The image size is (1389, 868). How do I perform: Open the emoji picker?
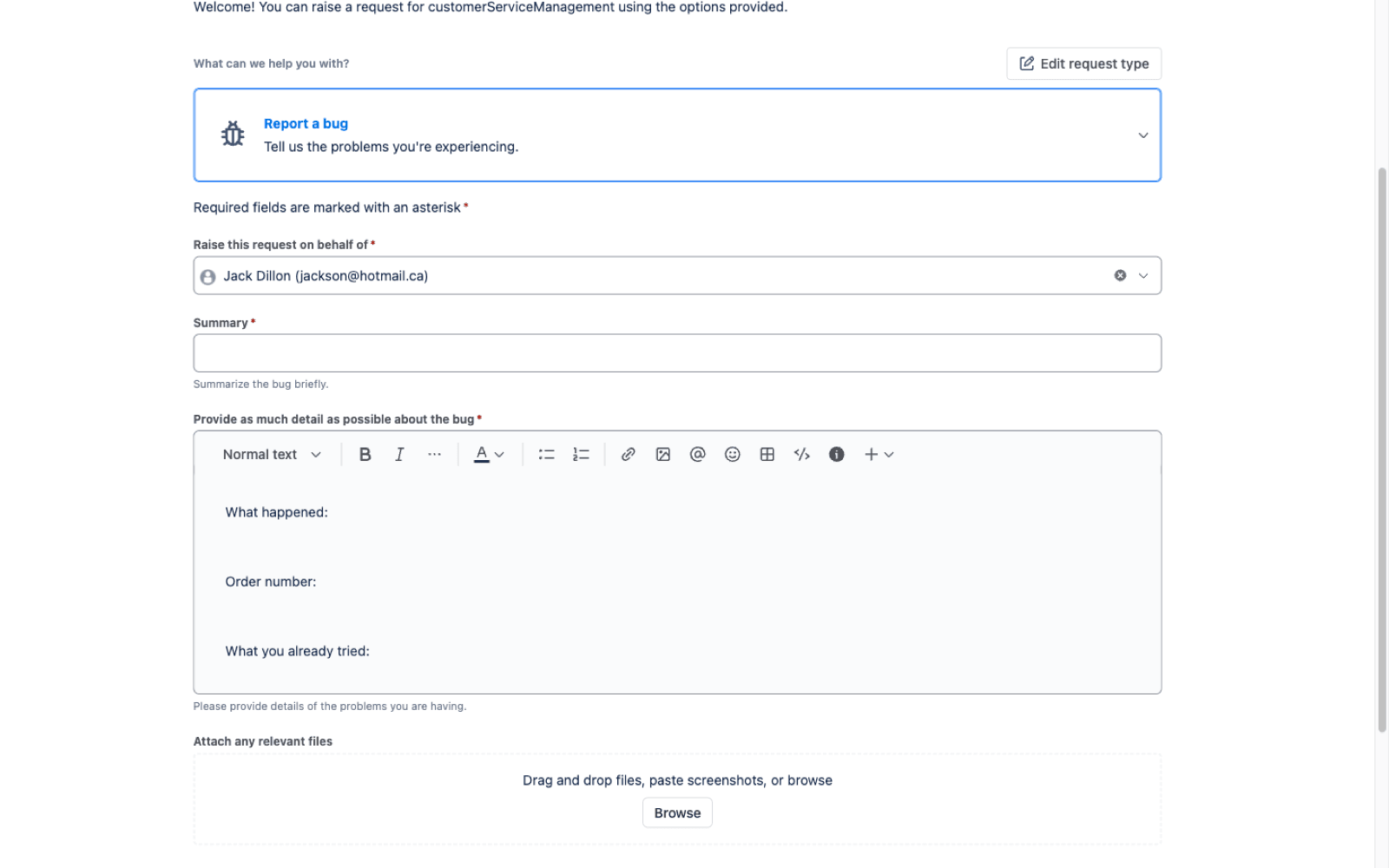pyautogui.click(x=732, y=454)
